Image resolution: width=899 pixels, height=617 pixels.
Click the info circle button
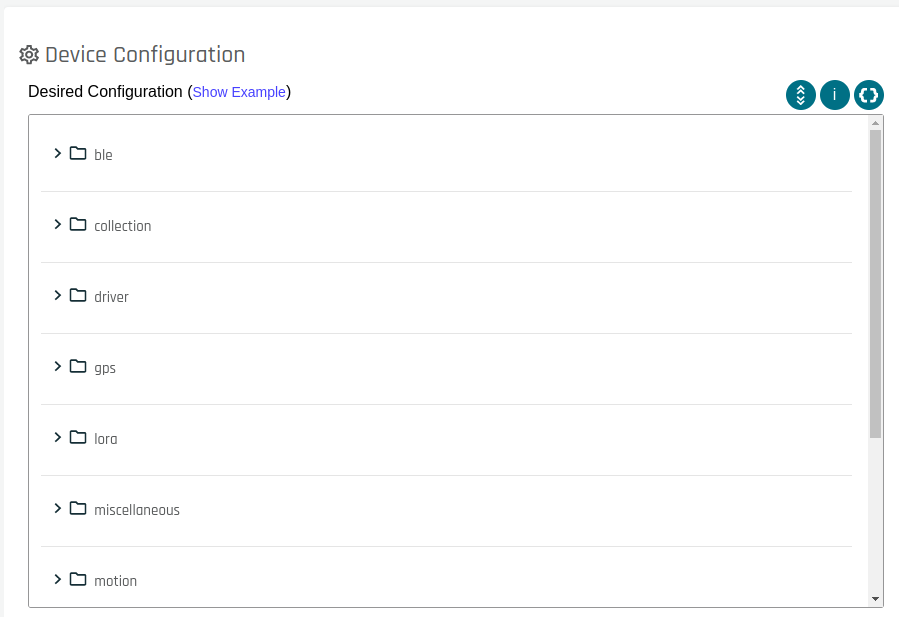(x=835, y=95)
